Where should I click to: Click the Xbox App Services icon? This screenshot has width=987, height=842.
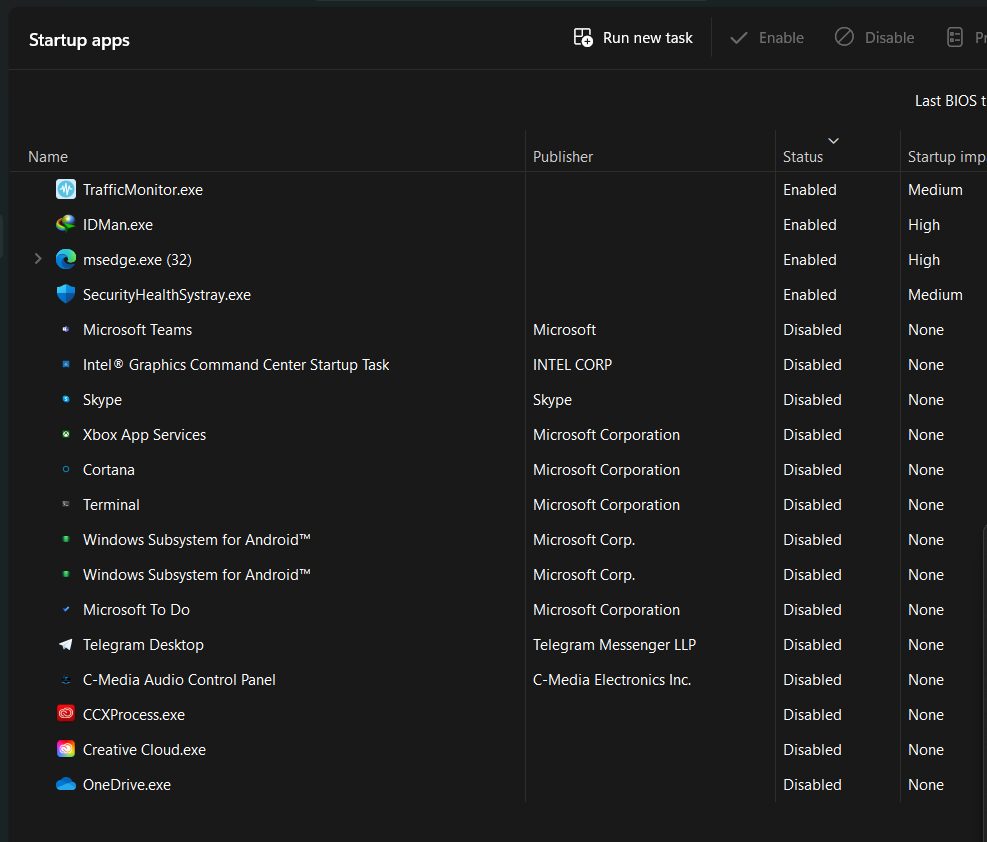[65, 434]
